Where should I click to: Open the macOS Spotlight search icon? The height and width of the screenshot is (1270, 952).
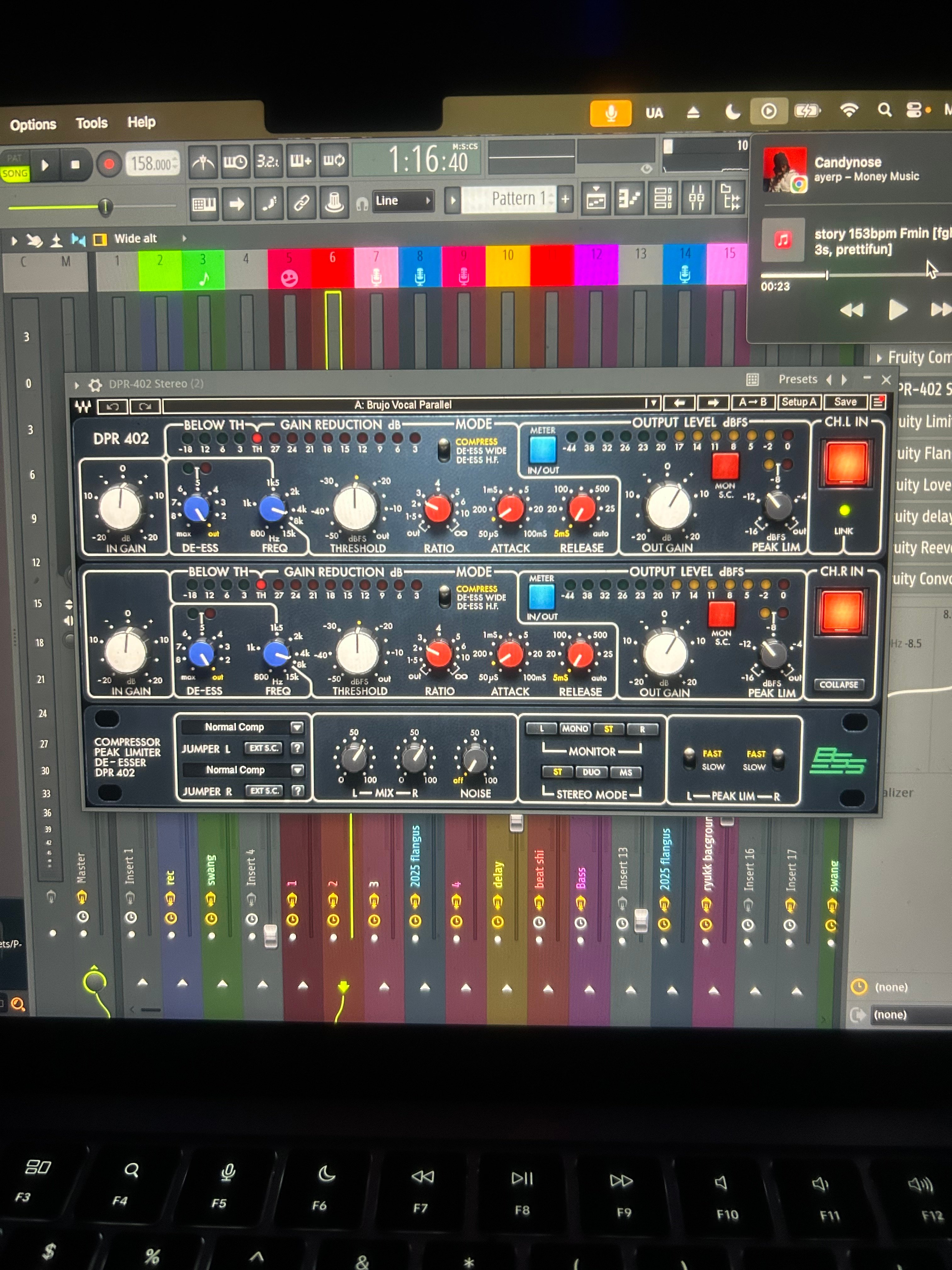pyautogui.click(x=884, y=110)
